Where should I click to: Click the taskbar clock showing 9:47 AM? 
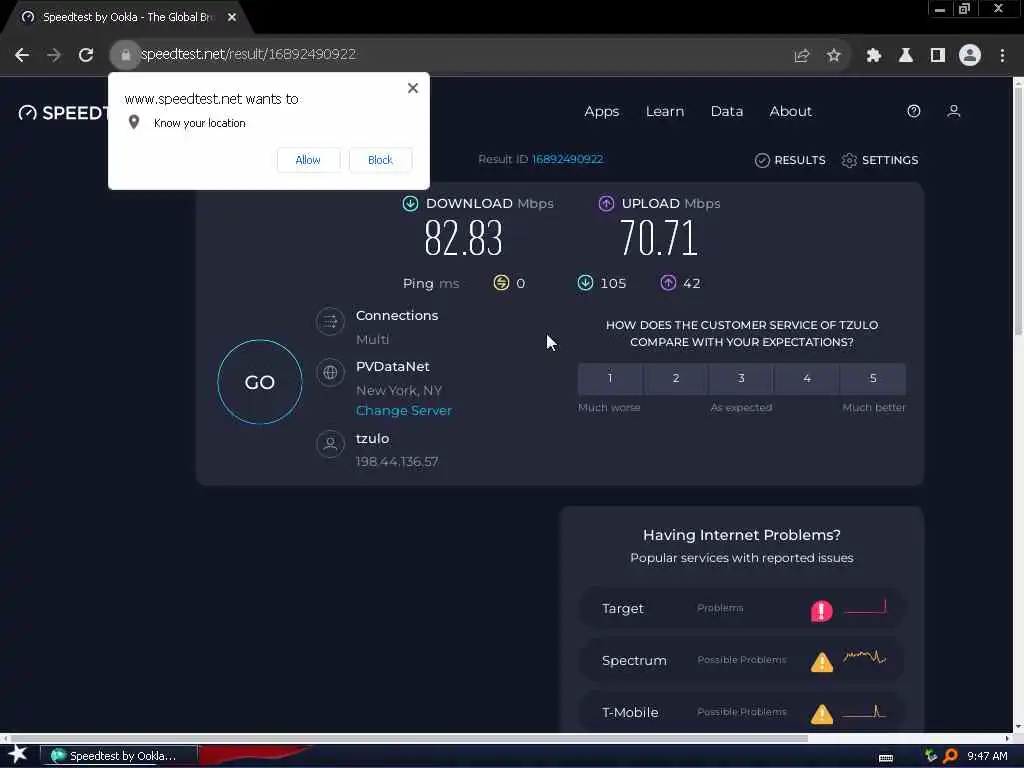click(x=987, y=756)
